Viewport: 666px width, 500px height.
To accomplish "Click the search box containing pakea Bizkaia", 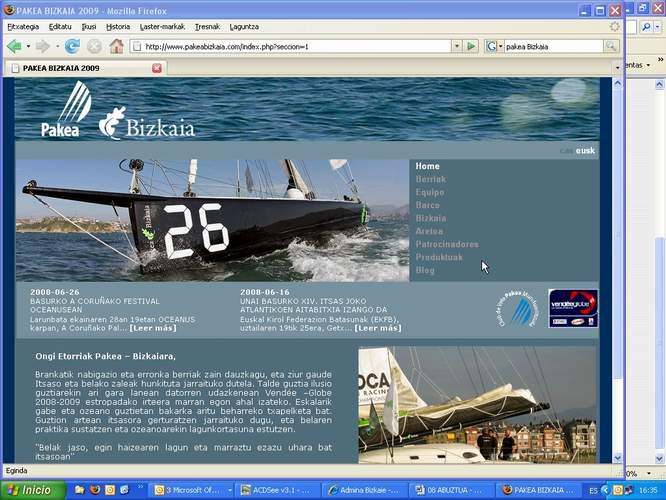I will pos(553,46).
